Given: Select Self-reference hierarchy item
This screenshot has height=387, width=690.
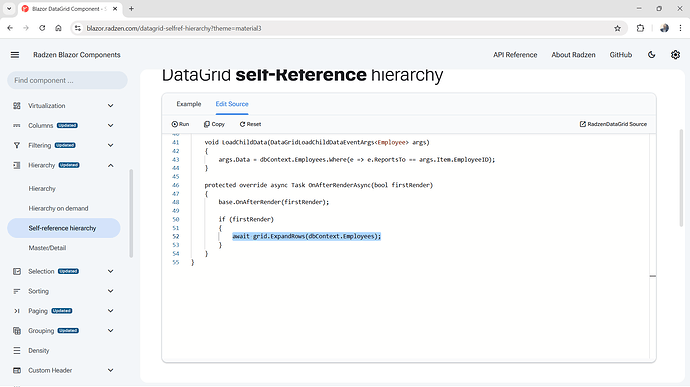Looking at the screenshot, I should tap(64, 228).
